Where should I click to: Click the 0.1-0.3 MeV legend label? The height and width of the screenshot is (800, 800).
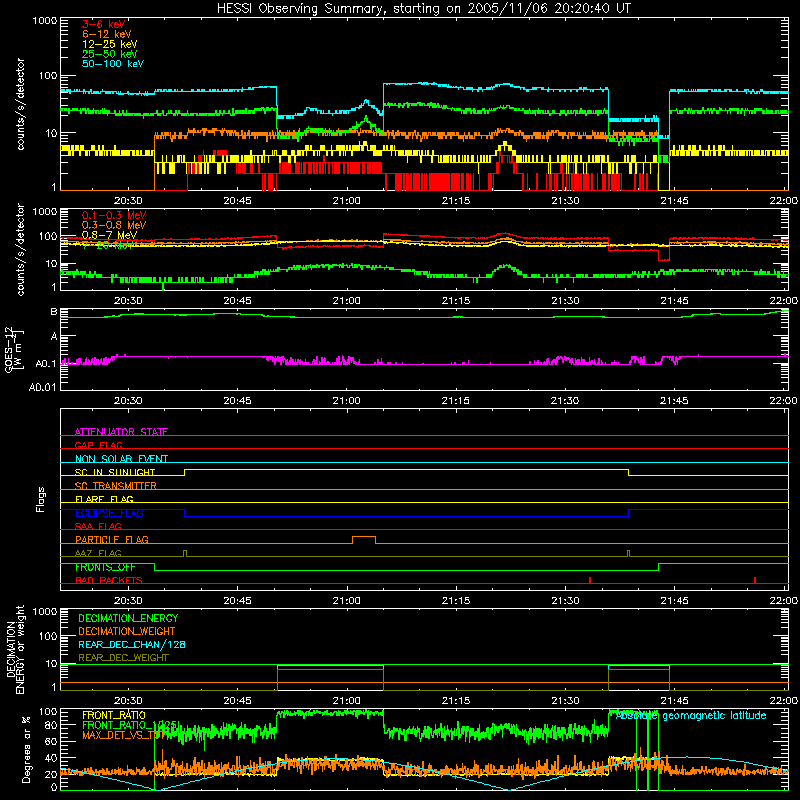coord(114,215)
